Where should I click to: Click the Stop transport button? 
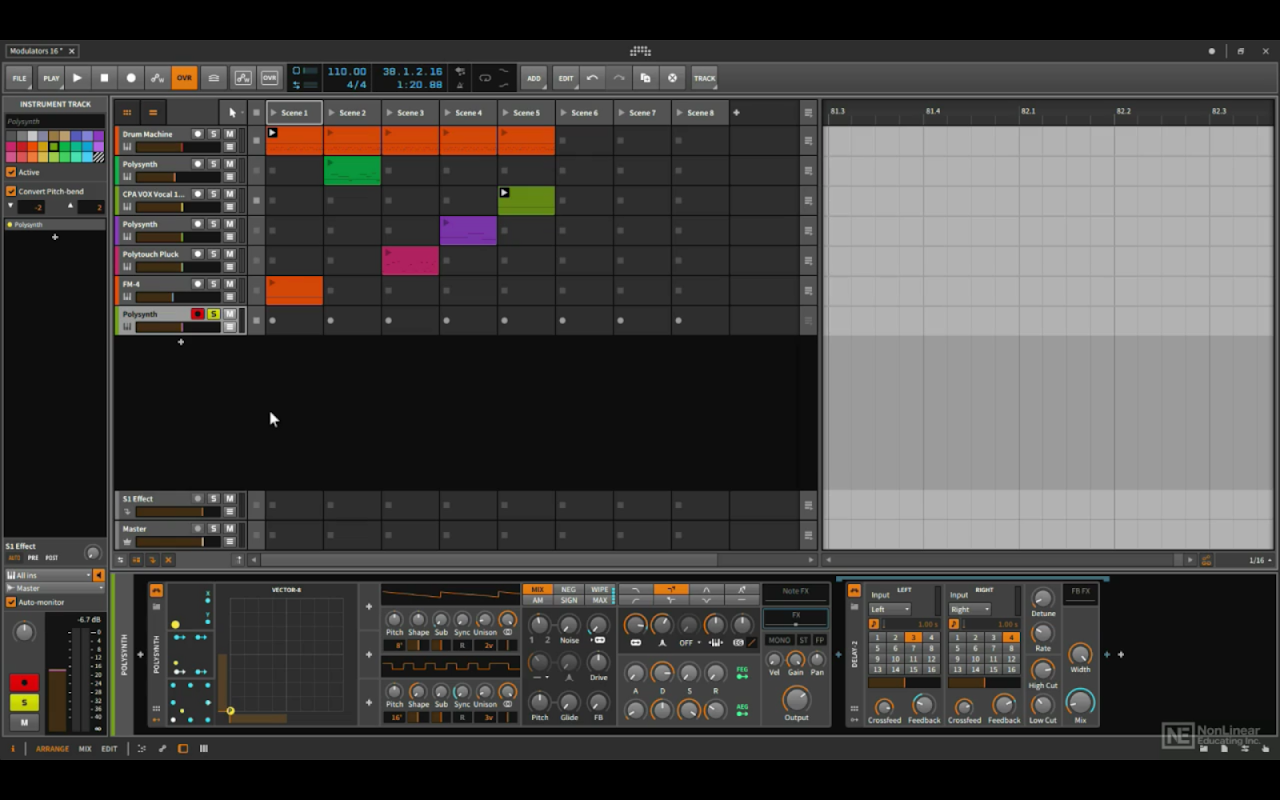point(104,78)
